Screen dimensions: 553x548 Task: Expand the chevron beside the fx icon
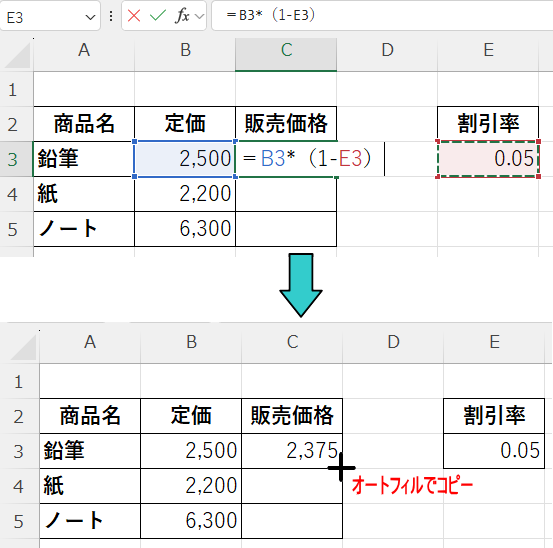[x=199, y=16]
